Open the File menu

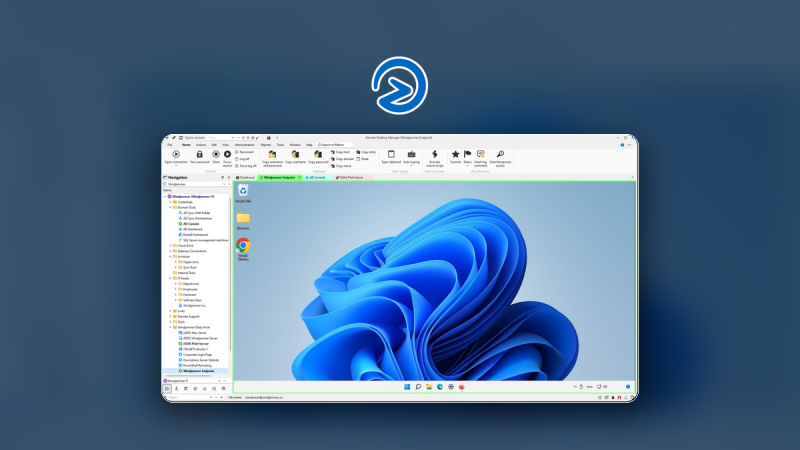(x=170, y=145)
